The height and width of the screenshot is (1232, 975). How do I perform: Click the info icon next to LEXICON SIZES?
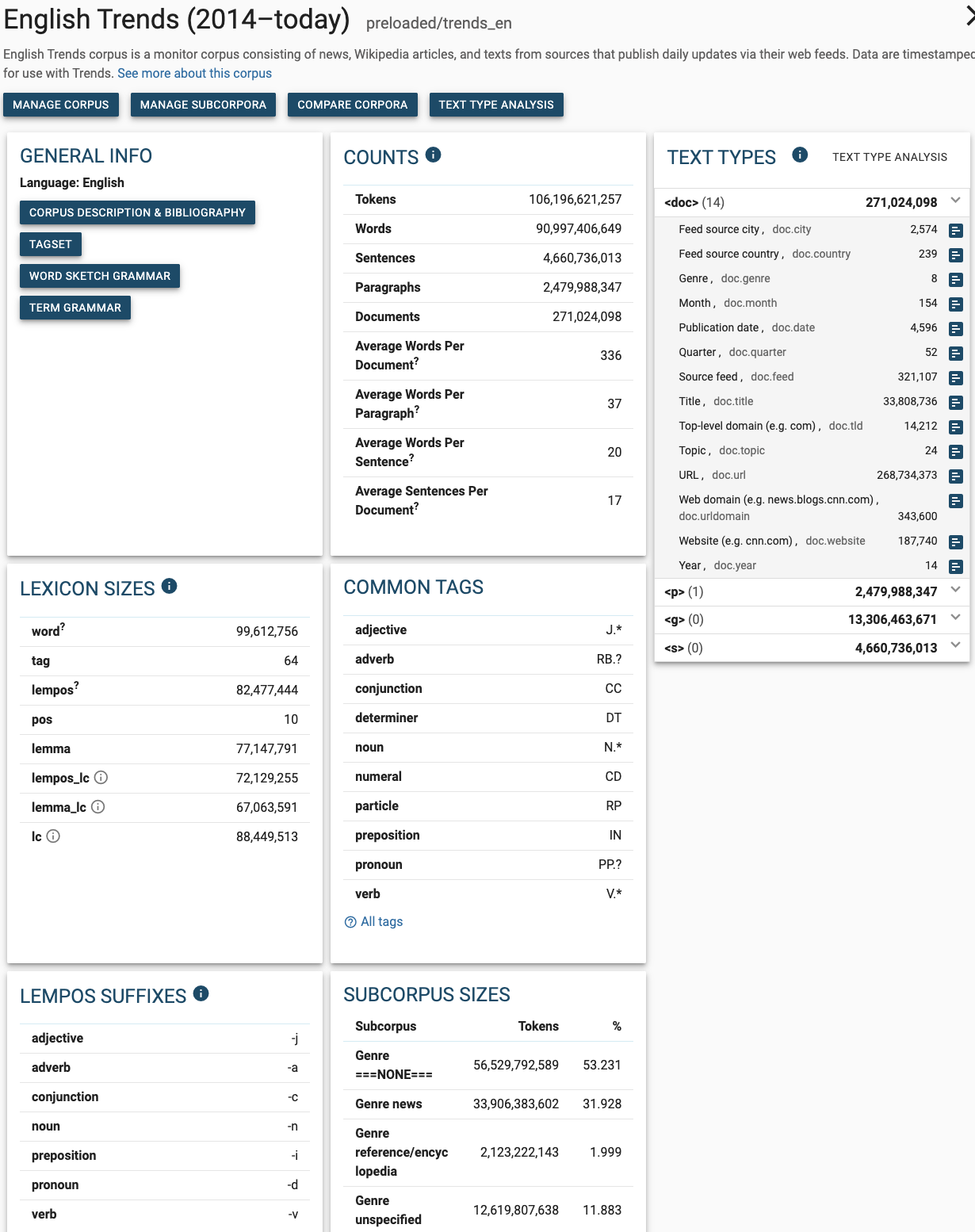tap(169, 586)
